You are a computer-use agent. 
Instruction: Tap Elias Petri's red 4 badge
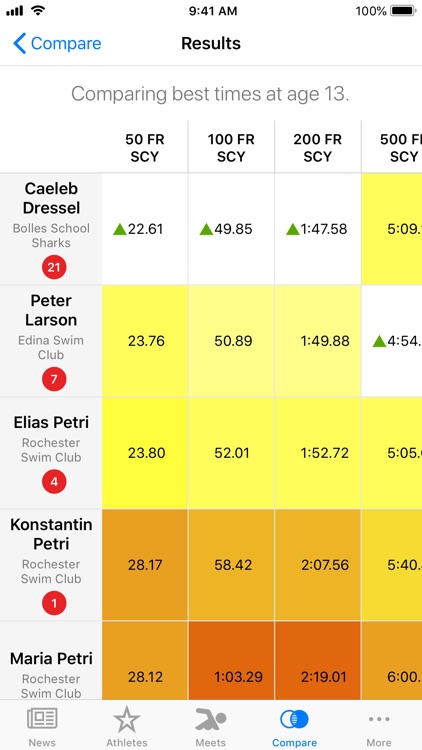click(54, 481)
